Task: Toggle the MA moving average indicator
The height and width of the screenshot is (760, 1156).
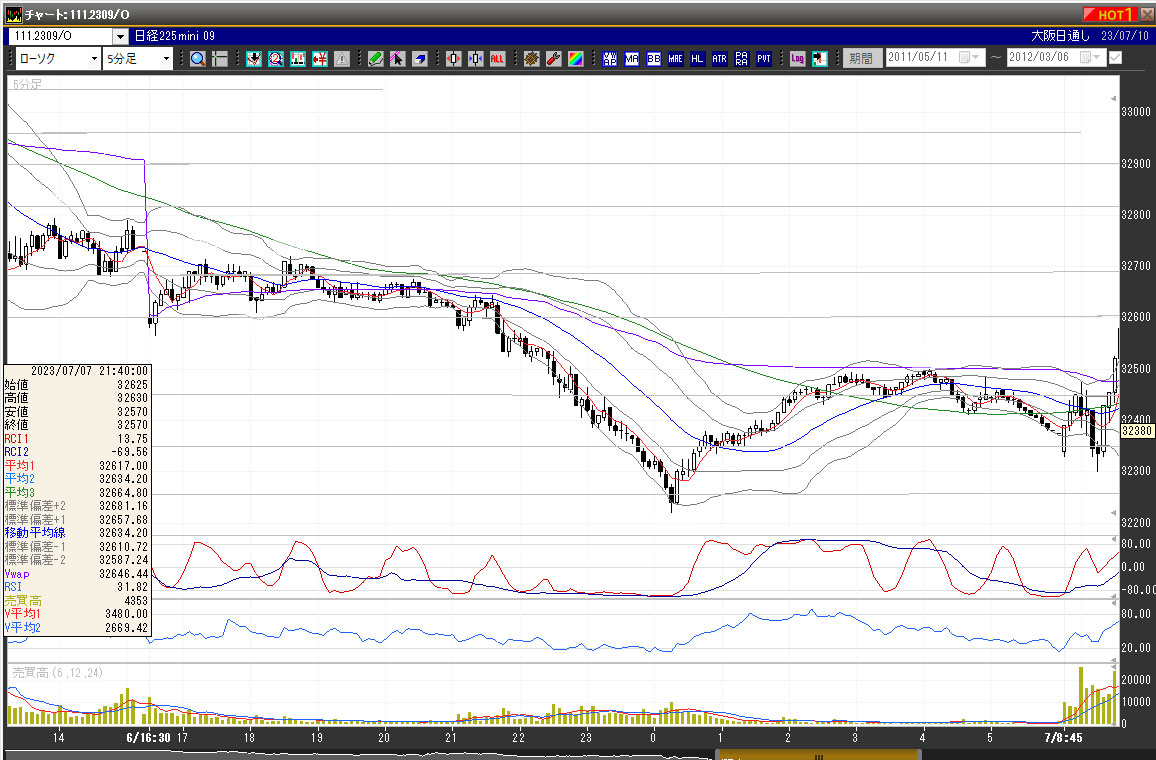Action: click(632, 59)
